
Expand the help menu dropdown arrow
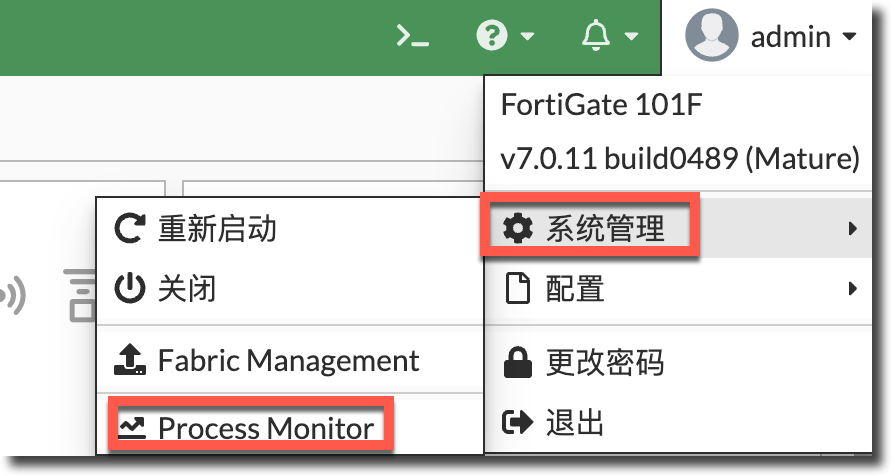[x=527, y=38]
